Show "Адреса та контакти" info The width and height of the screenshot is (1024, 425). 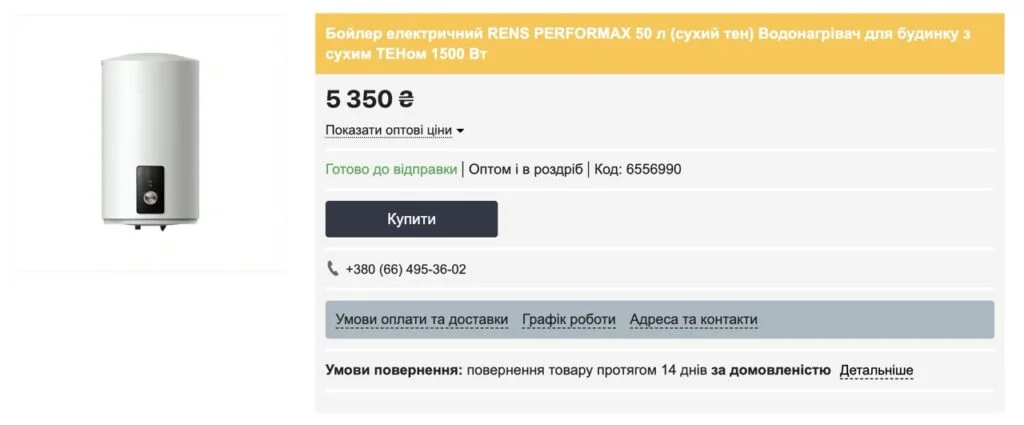click(693, 320)
